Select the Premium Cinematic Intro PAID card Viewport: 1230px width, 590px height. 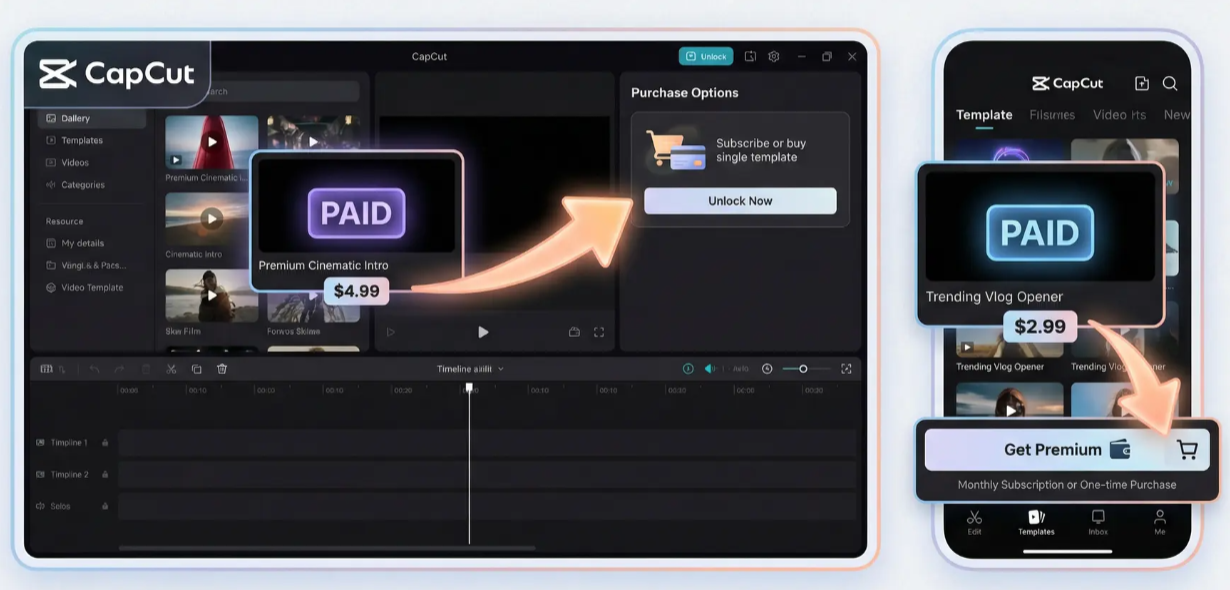pyautogui.click(x=356, y=221)
